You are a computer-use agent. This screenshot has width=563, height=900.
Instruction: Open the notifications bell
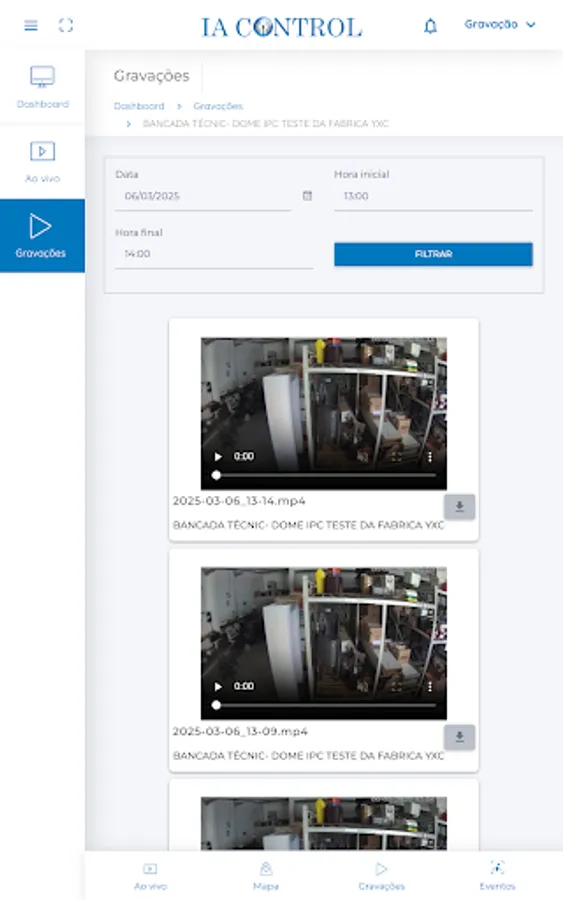click(430, 26)
